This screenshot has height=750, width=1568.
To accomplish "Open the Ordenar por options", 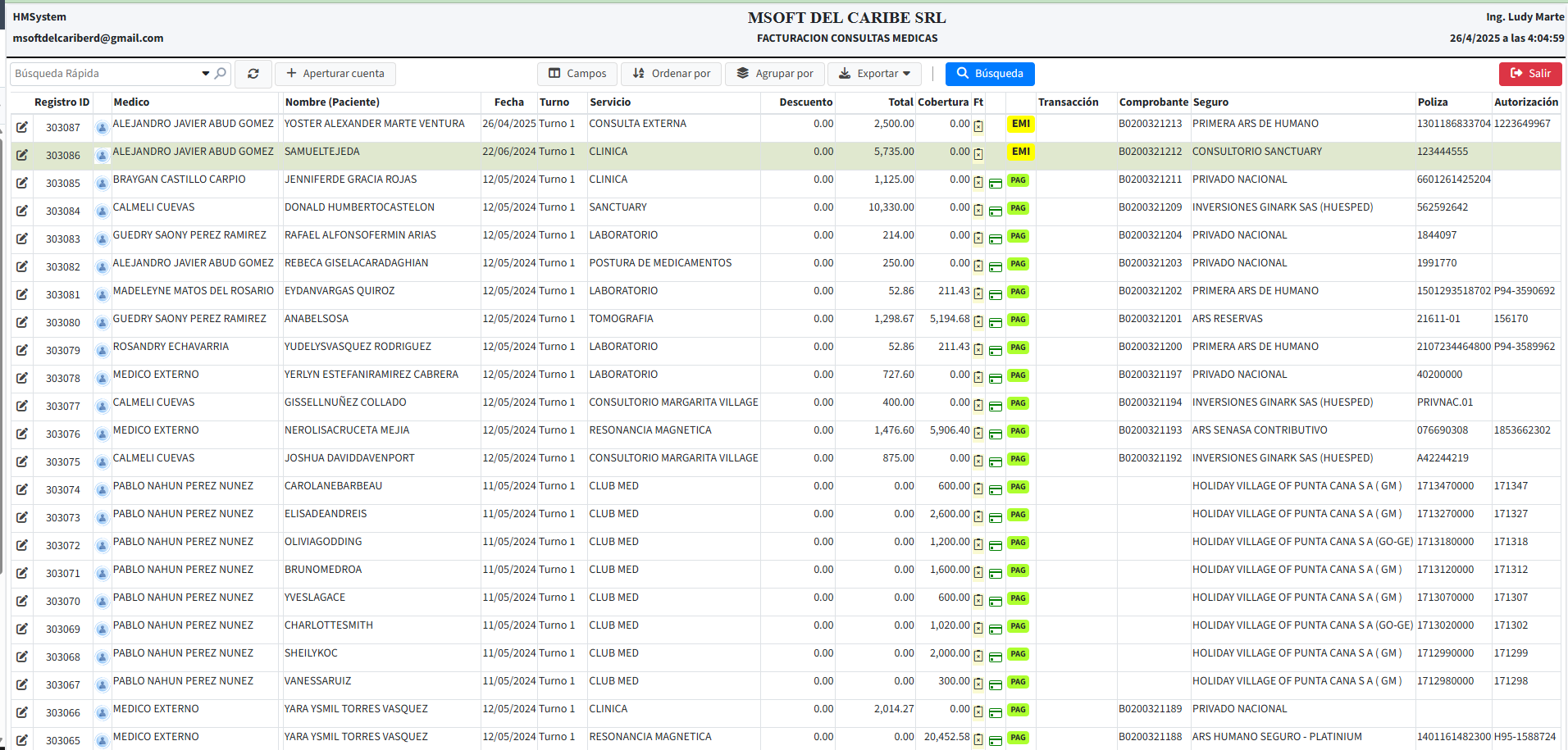I will coord(671,74).
